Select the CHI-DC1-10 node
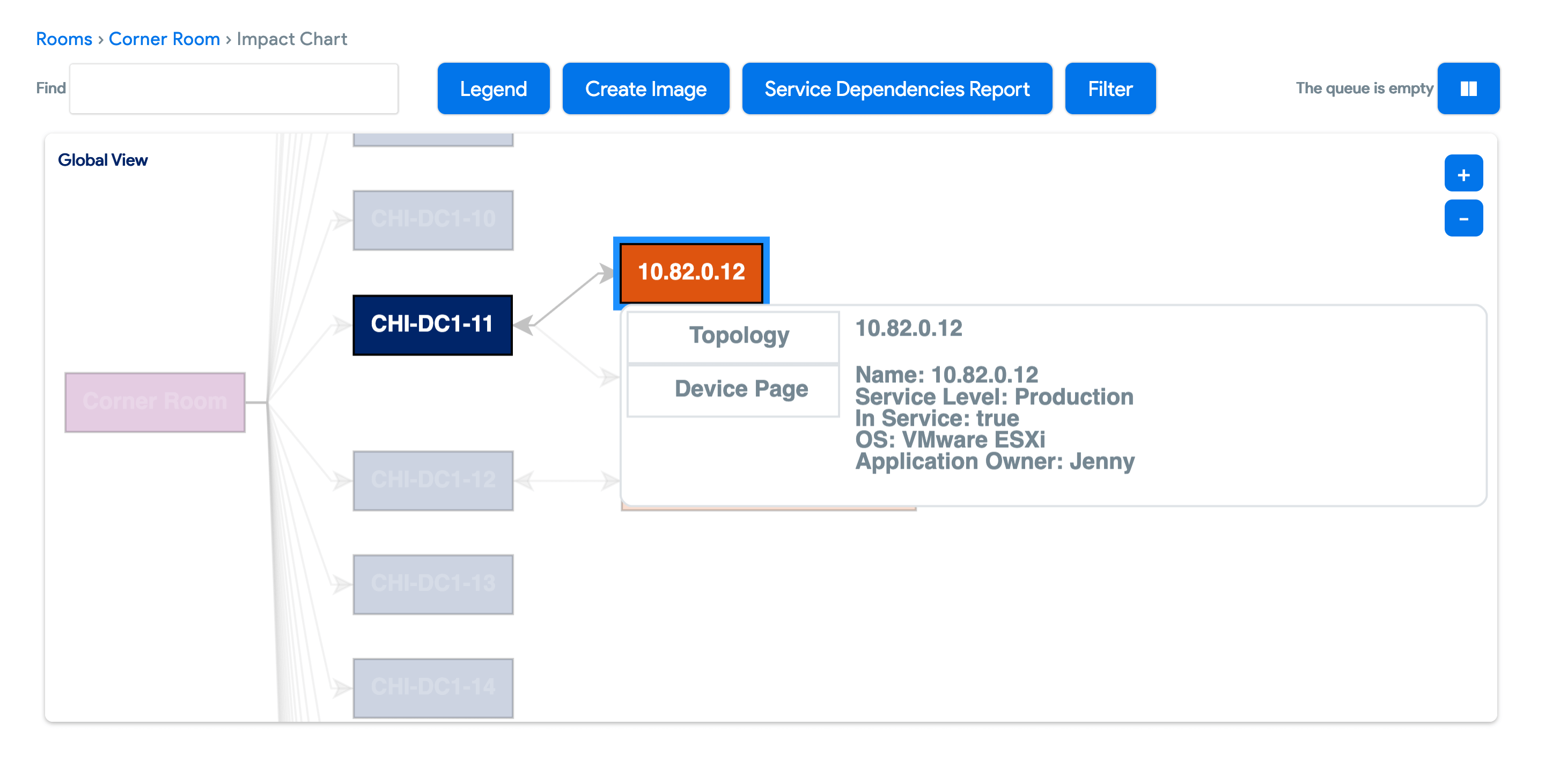This screenshot has width=1545, height=784. (433, 219)
